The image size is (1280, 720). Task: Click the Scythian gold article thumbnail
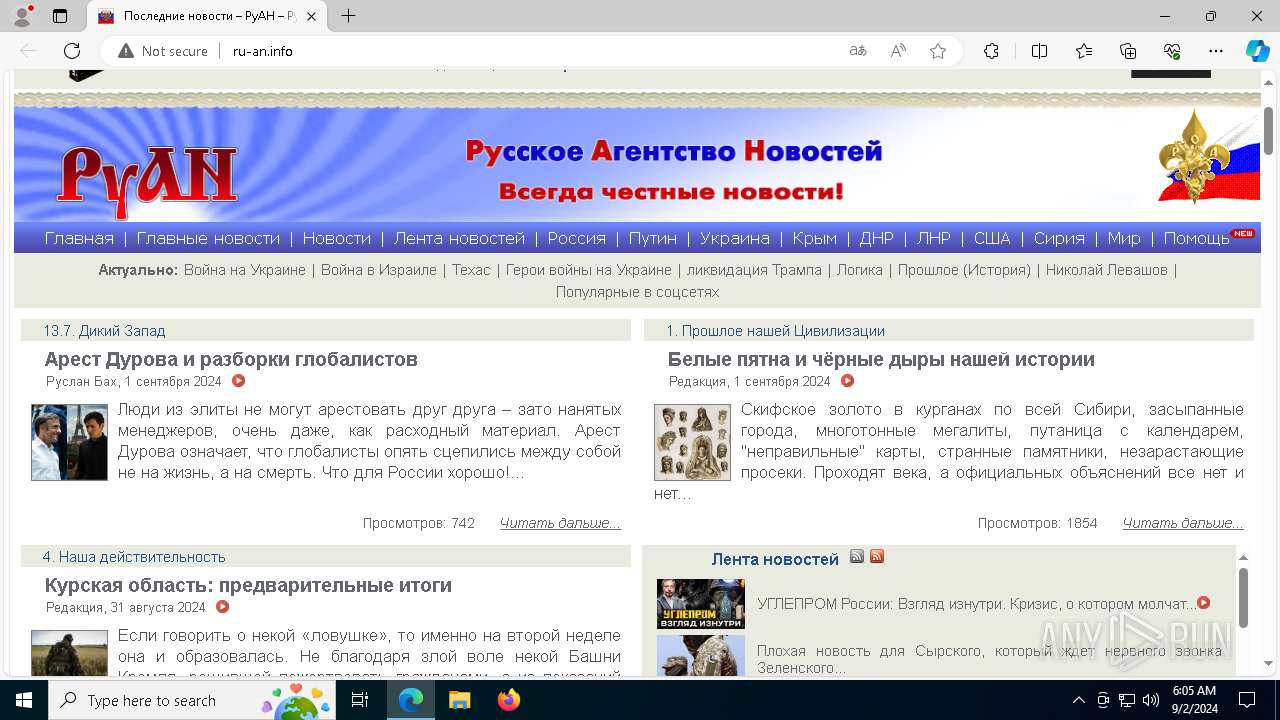tap(692, 442)
